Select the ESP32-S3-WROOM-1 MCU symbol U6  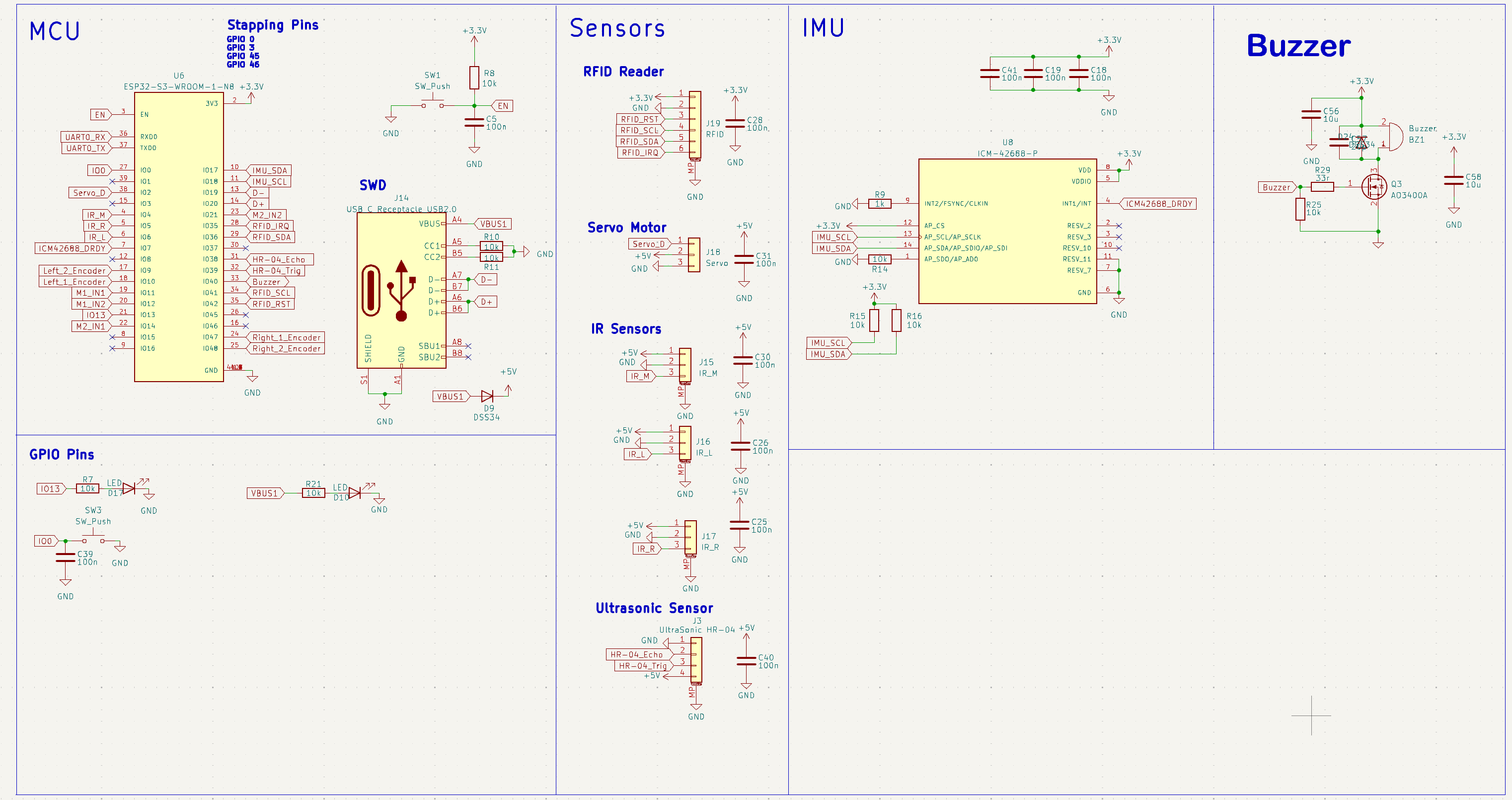178,235
